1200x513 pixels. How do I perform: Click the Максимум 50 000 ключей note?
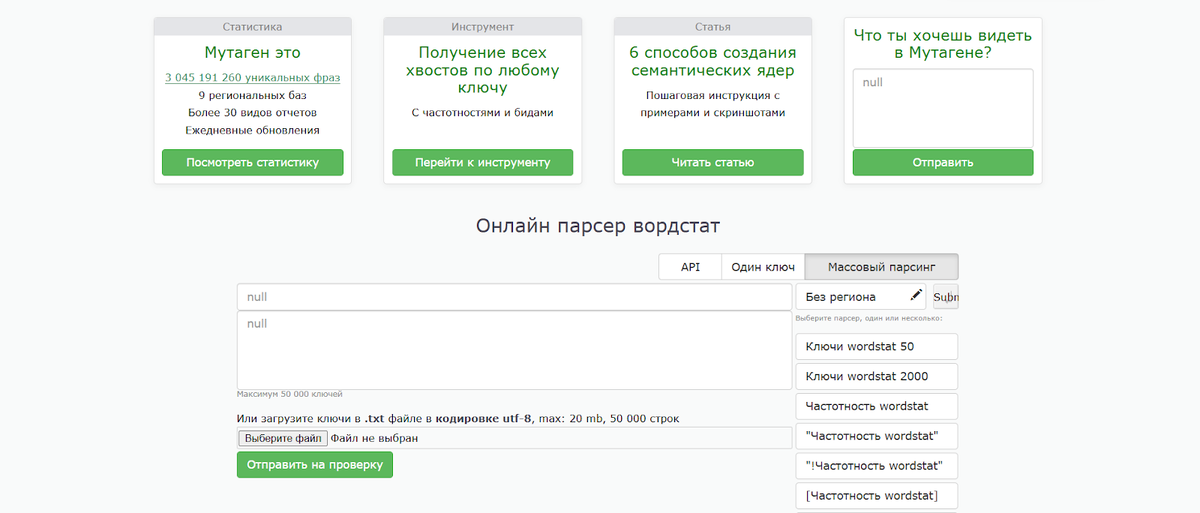pos(290,394)
